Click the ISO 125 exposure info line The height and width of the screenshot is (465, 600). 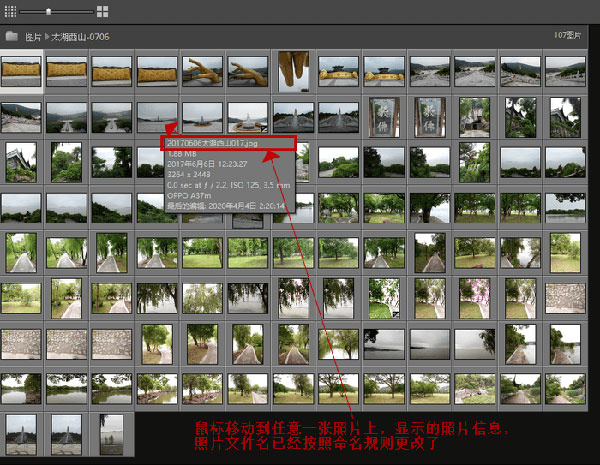pos(228,185)
